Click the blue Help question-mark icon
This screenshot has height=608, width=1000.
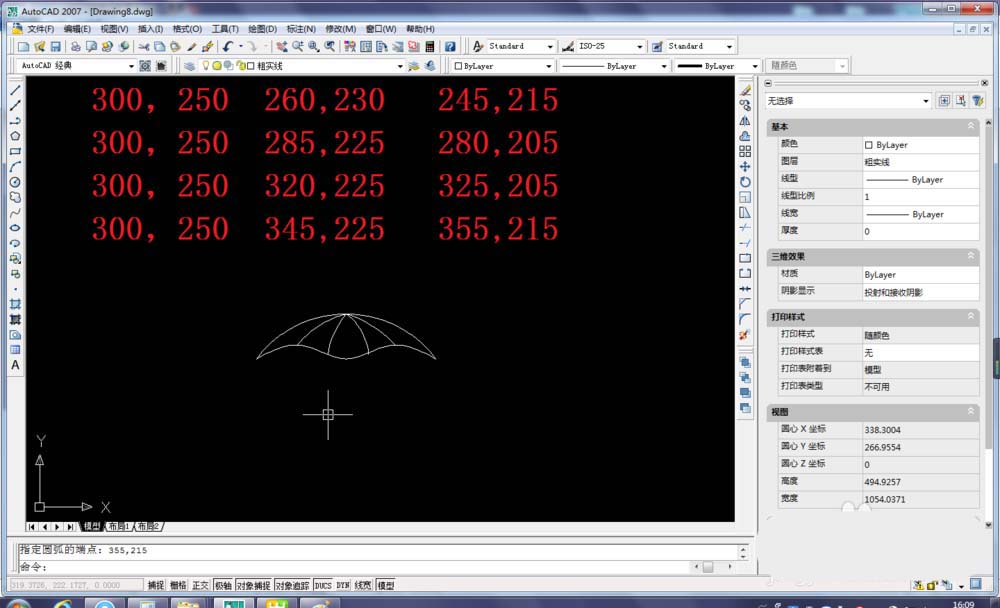450,47
